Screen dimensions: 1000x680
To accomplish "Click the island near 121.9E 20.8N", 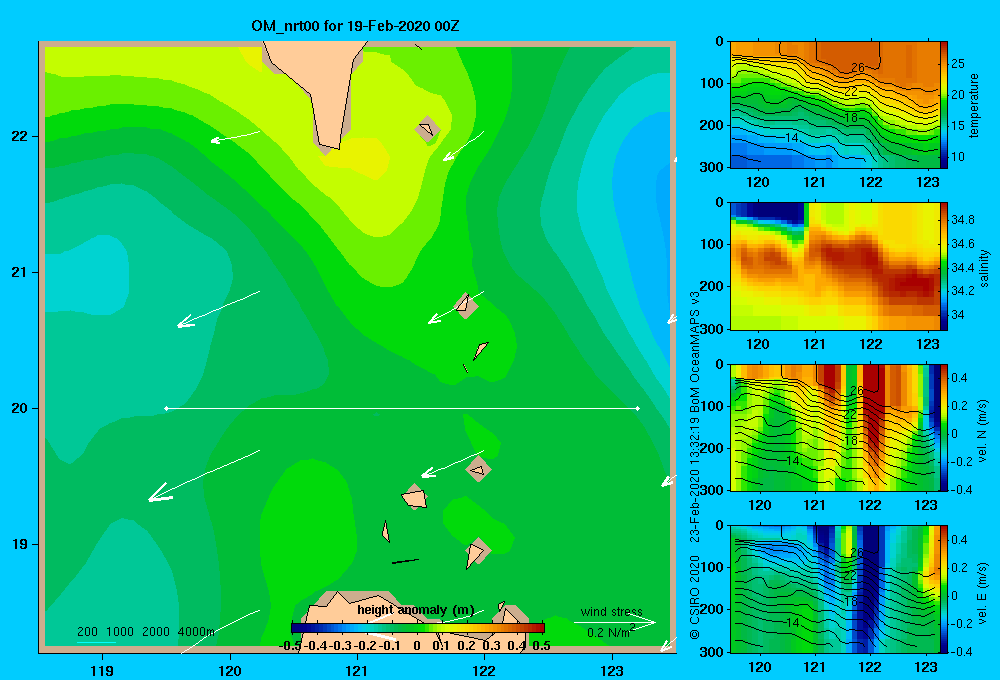I will pyautogui.click(x=465, y=304).
